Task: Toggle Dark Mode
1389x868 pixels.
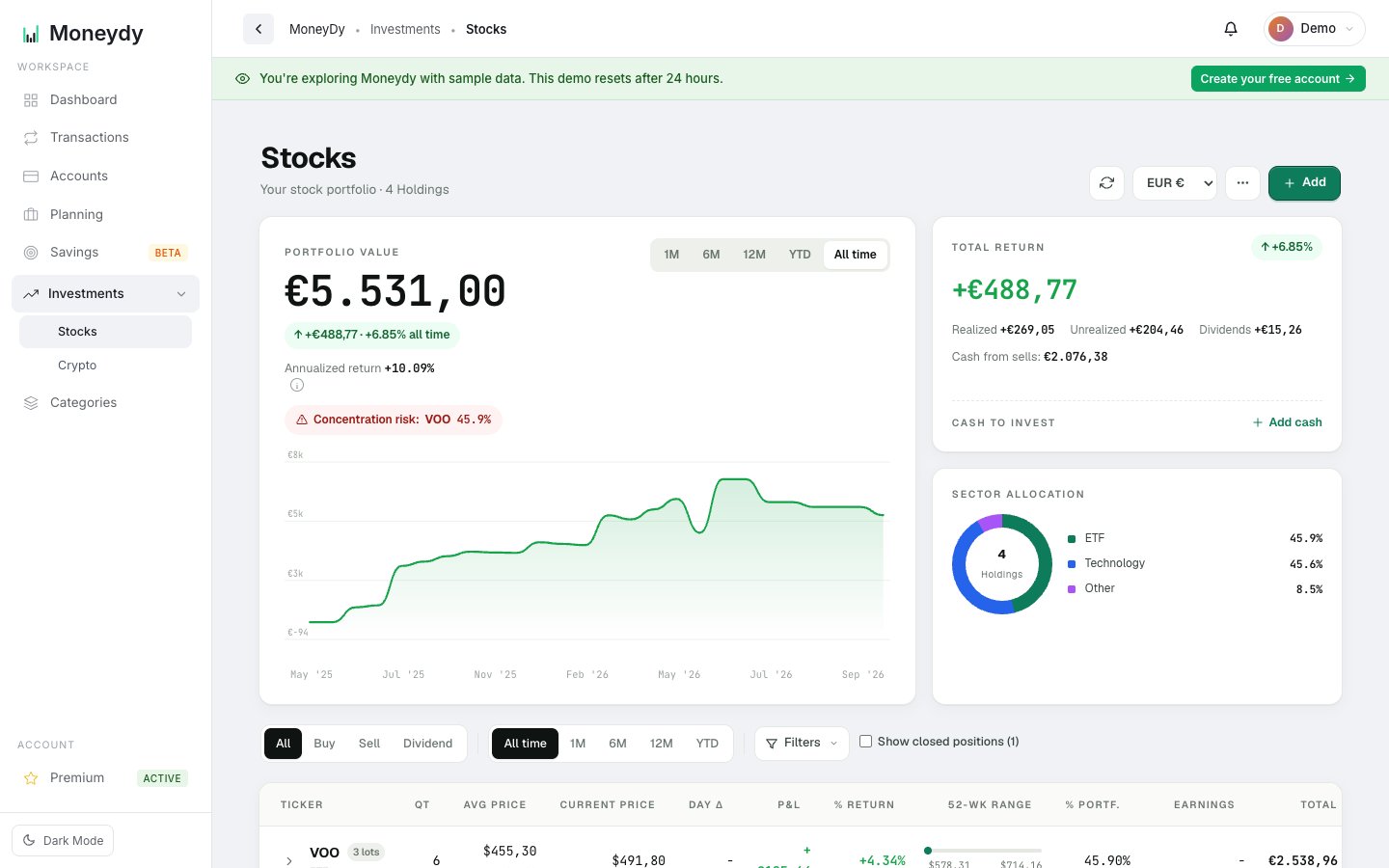Action: click(x=63, y=840)
